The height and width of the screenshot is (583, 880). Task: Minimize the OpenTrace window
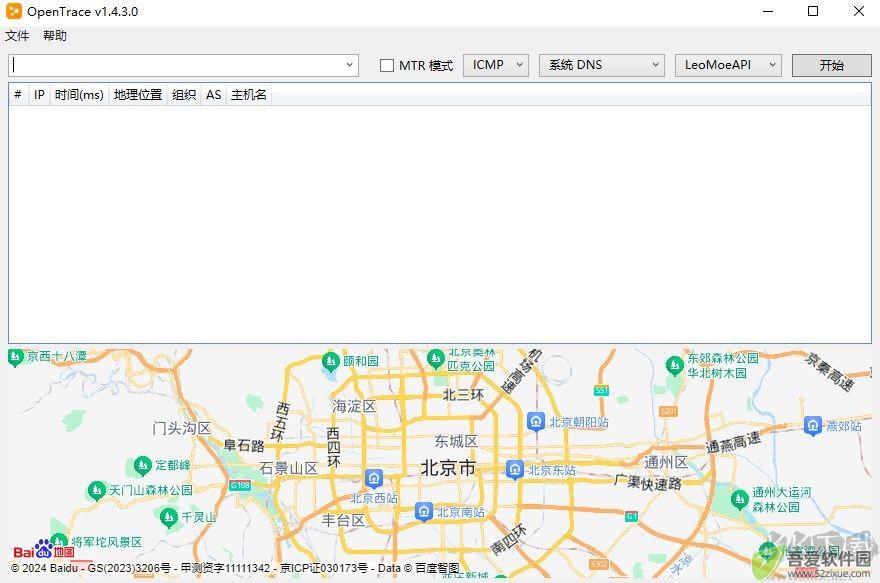pyautogui.click(x=768, y=11)
